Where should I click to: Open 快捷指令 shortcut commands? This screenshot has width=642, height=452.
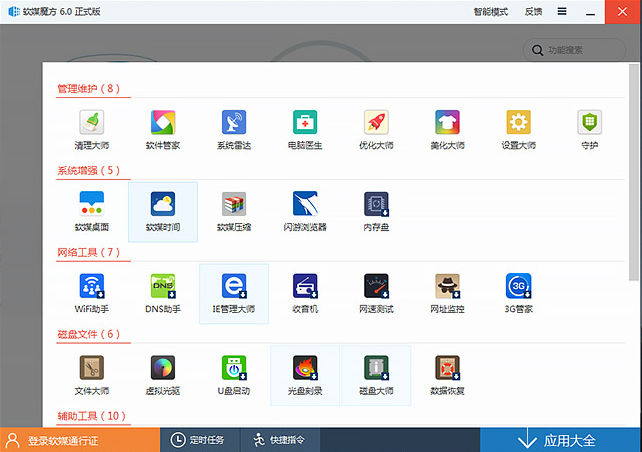coord(279,440)
